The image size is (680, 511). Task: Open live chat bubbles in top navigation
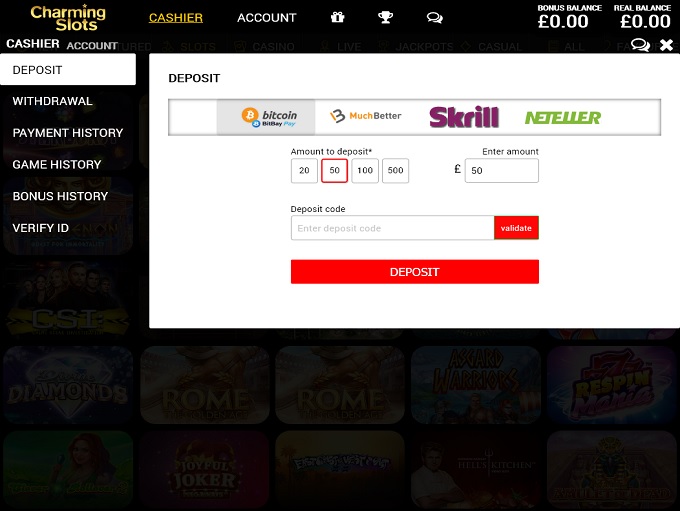435,18
